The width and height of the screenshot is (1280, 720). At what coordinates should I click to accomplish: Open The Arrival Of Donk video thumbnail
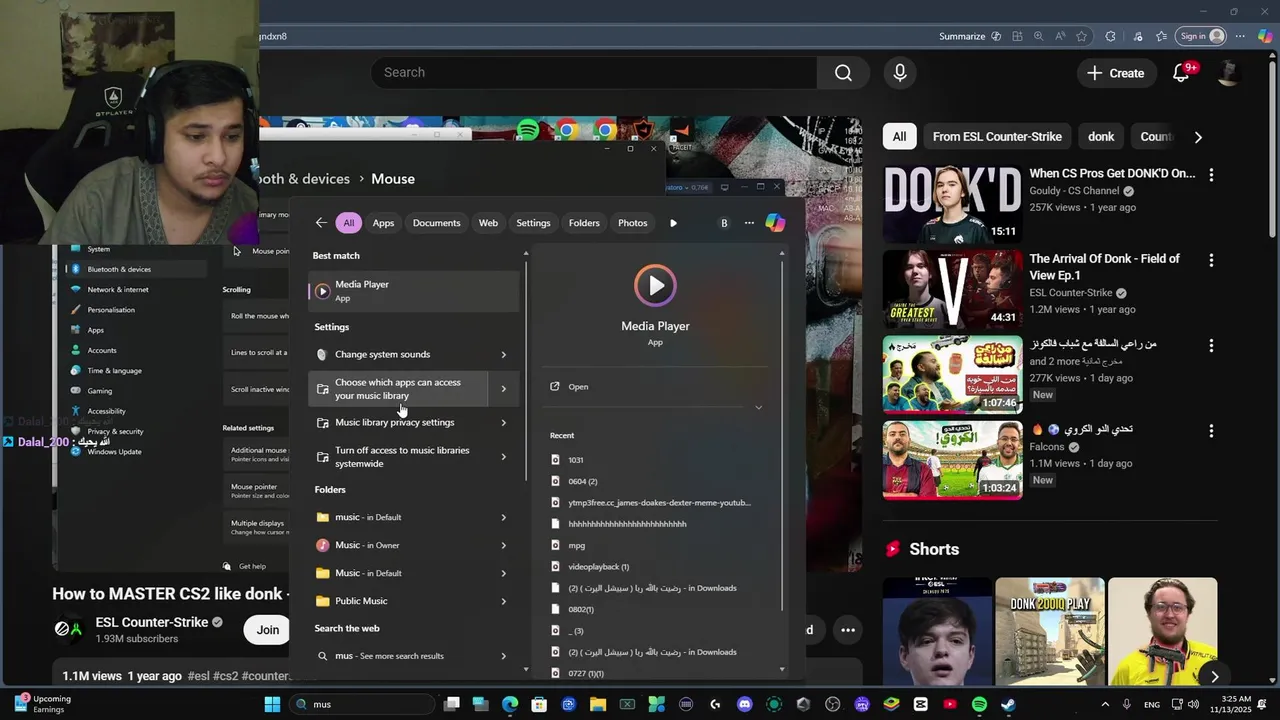pyautogui.click(x=952, y=289)
